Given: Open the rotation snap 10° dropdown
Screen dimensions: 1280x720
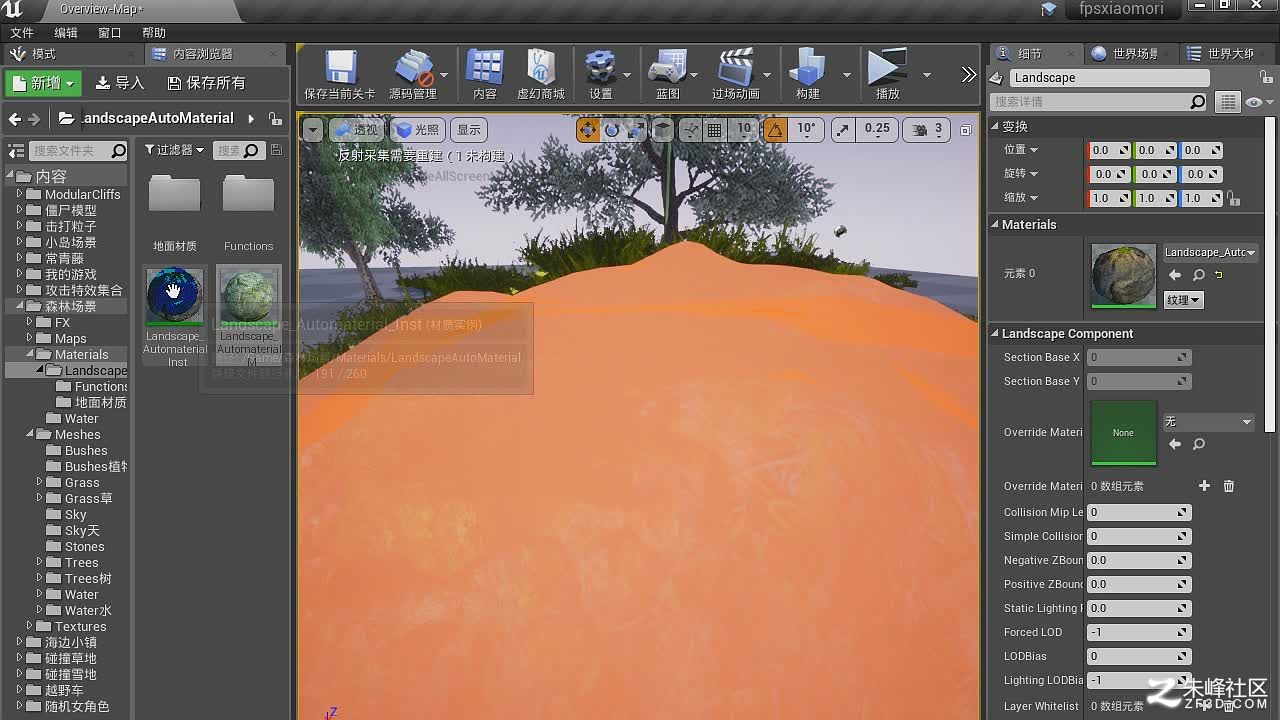Looking at the screenshot, I should click(x=807, y=129).
